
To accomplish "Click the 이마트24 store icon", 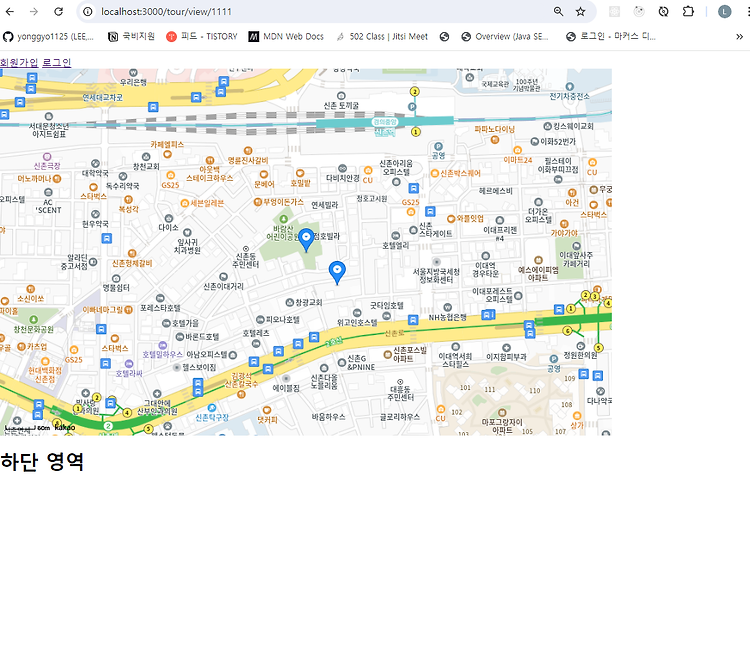I will click(x=517, y=150).
